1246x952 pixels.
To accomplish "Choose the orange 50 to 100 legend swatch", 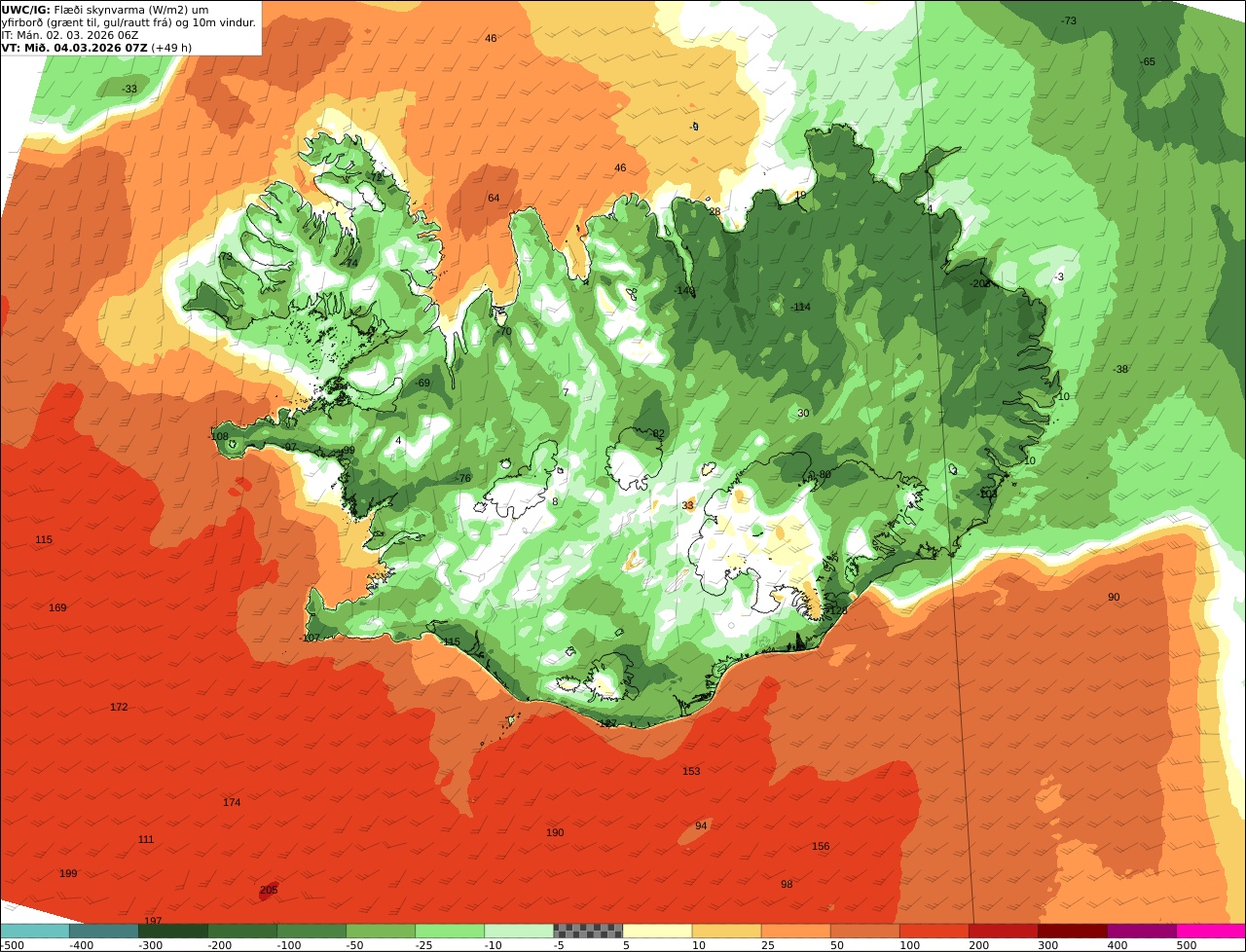I will point(864,931).
